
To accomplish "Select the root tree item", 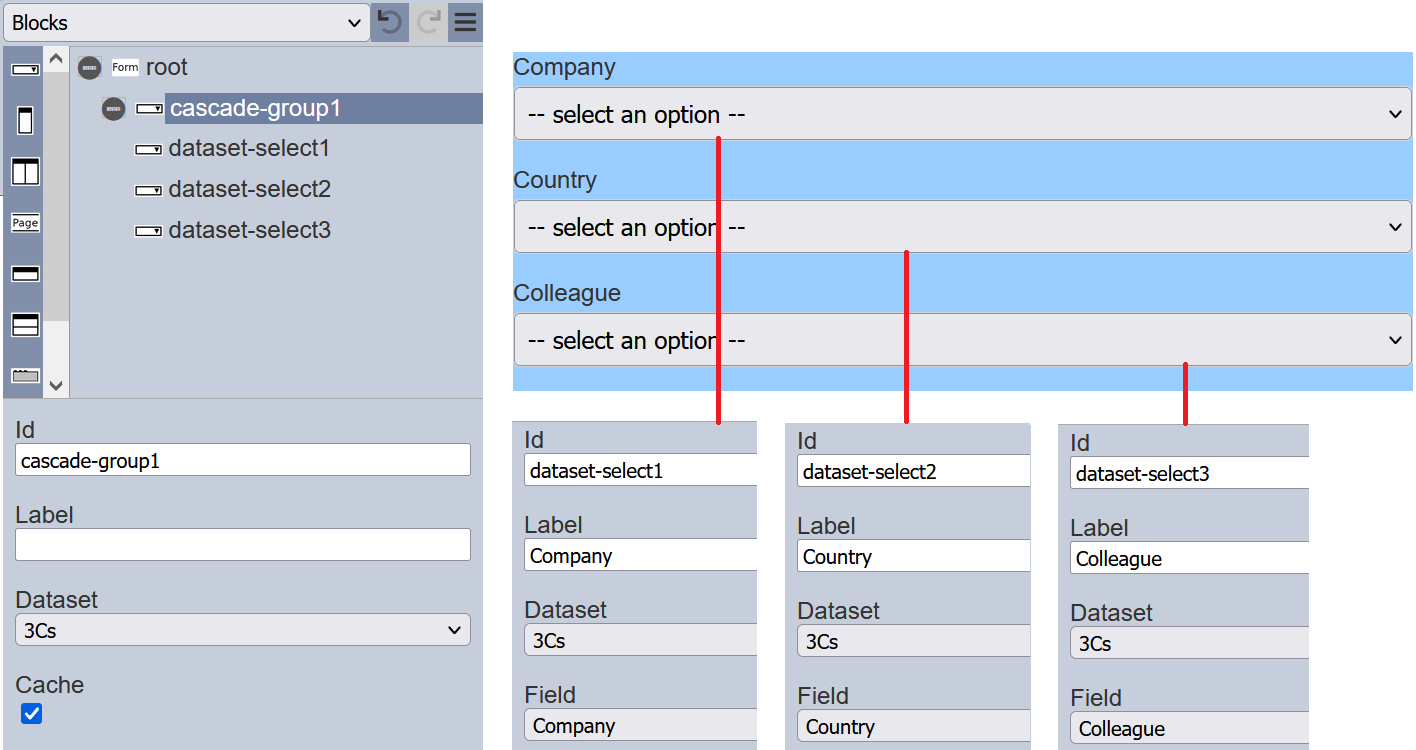I will point(167,68).
